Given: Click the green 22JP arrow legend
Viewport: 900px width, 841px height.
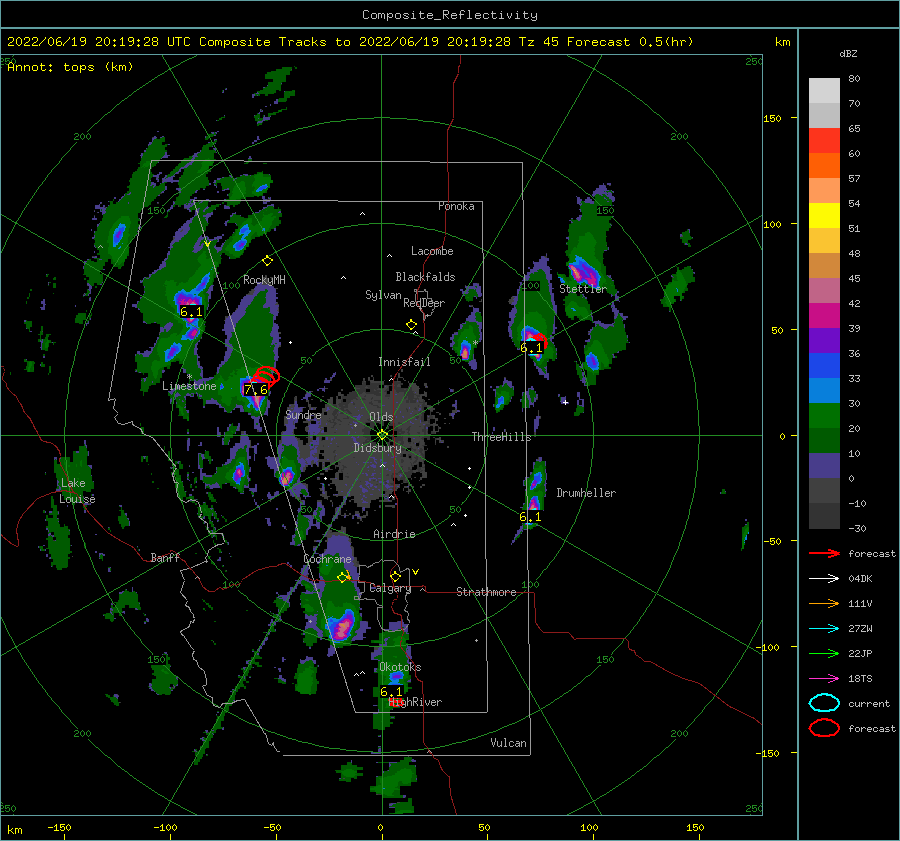Looking at the screenshot, I should coord(824,653).
